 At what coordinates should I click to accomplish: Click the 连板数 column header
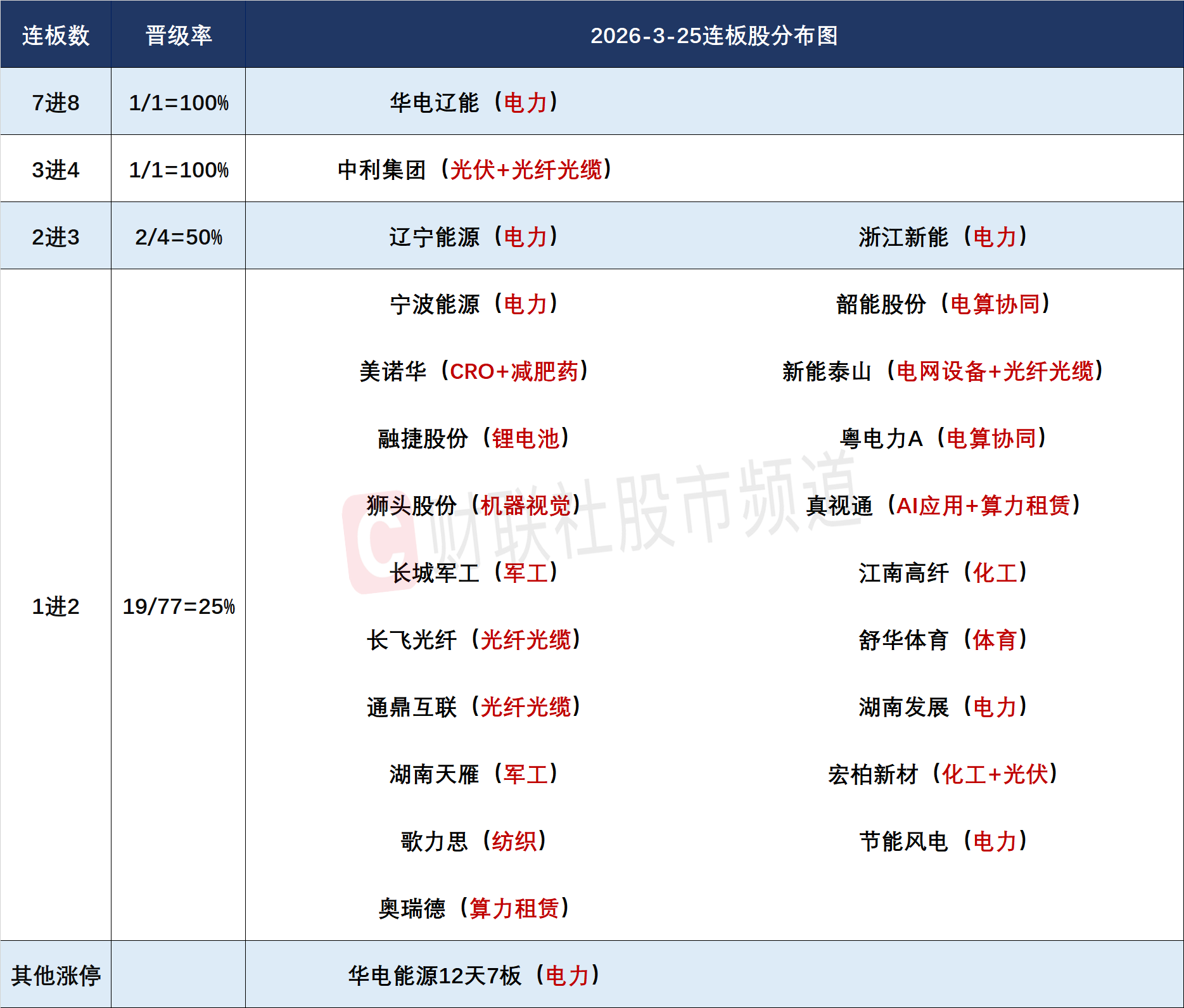tap(56, 35)
